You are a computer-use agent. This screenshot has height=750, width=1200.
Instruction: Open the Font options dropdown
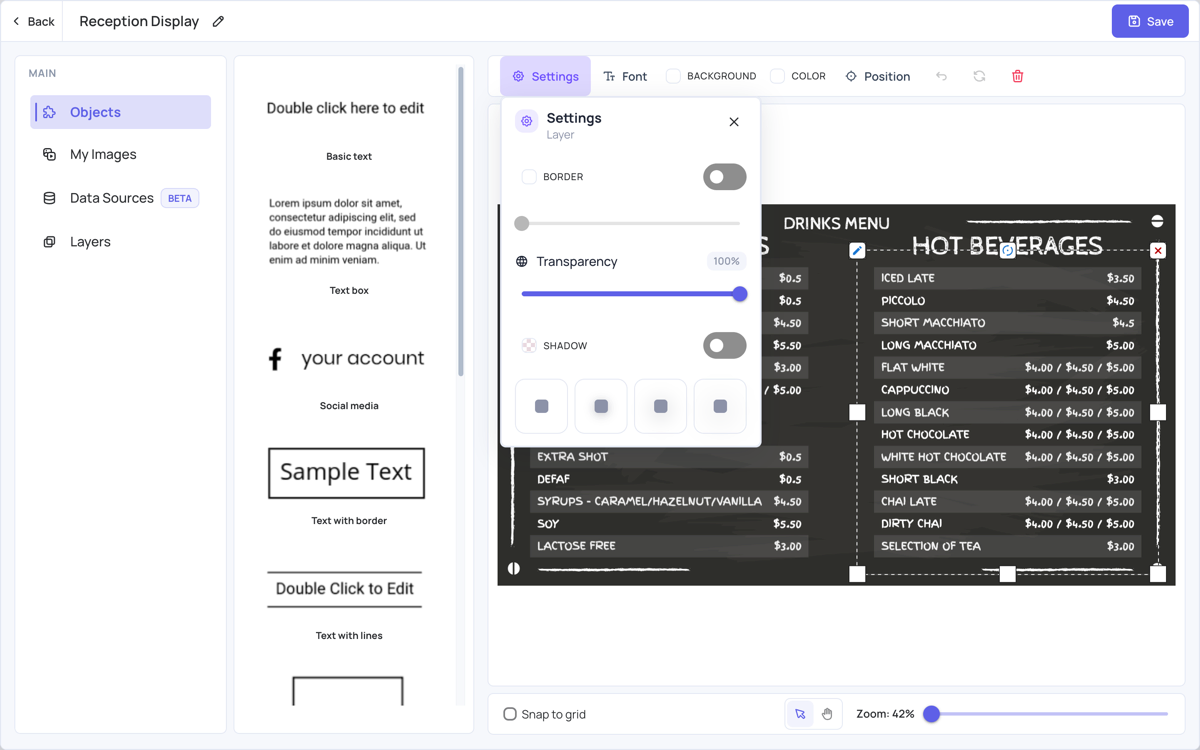point(625,76)
